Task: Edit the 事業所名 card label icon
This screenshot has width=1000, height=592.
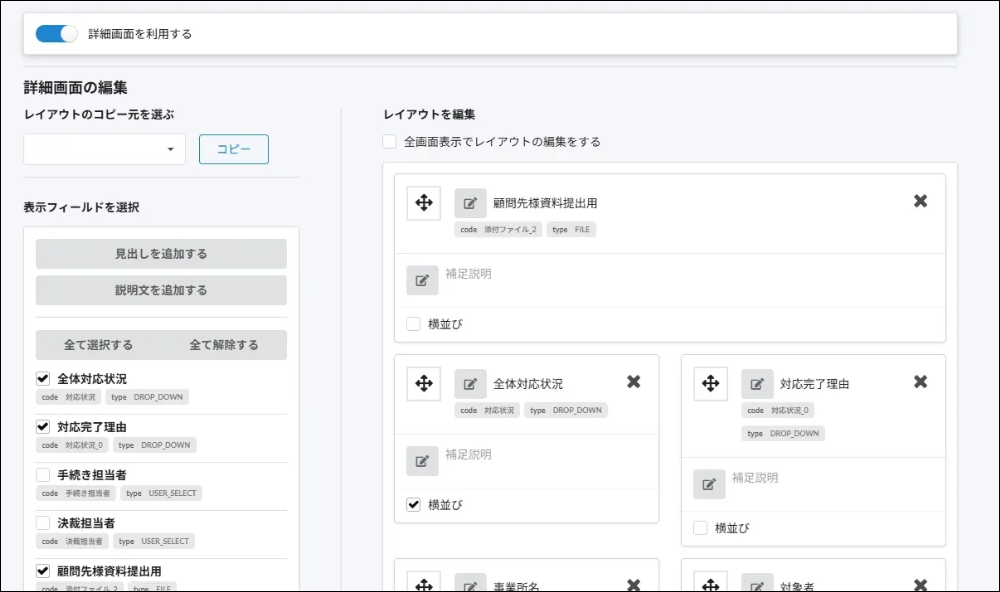Action: [470, 584]
